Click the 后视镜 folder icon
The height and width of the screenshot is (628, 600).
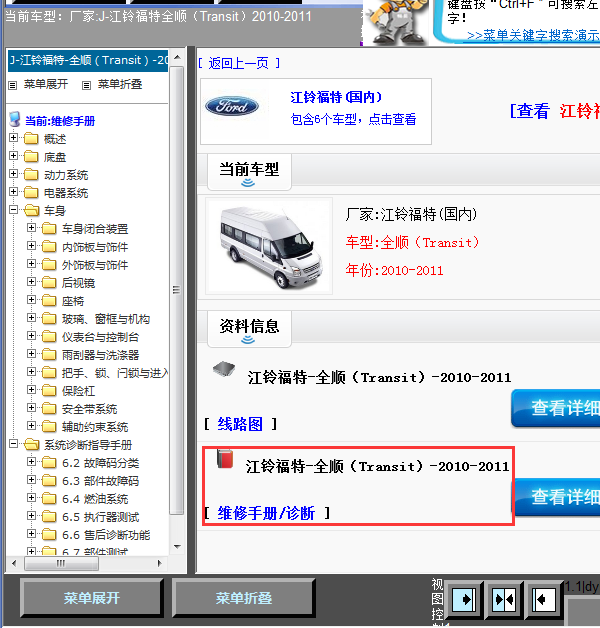click(49, 282)
